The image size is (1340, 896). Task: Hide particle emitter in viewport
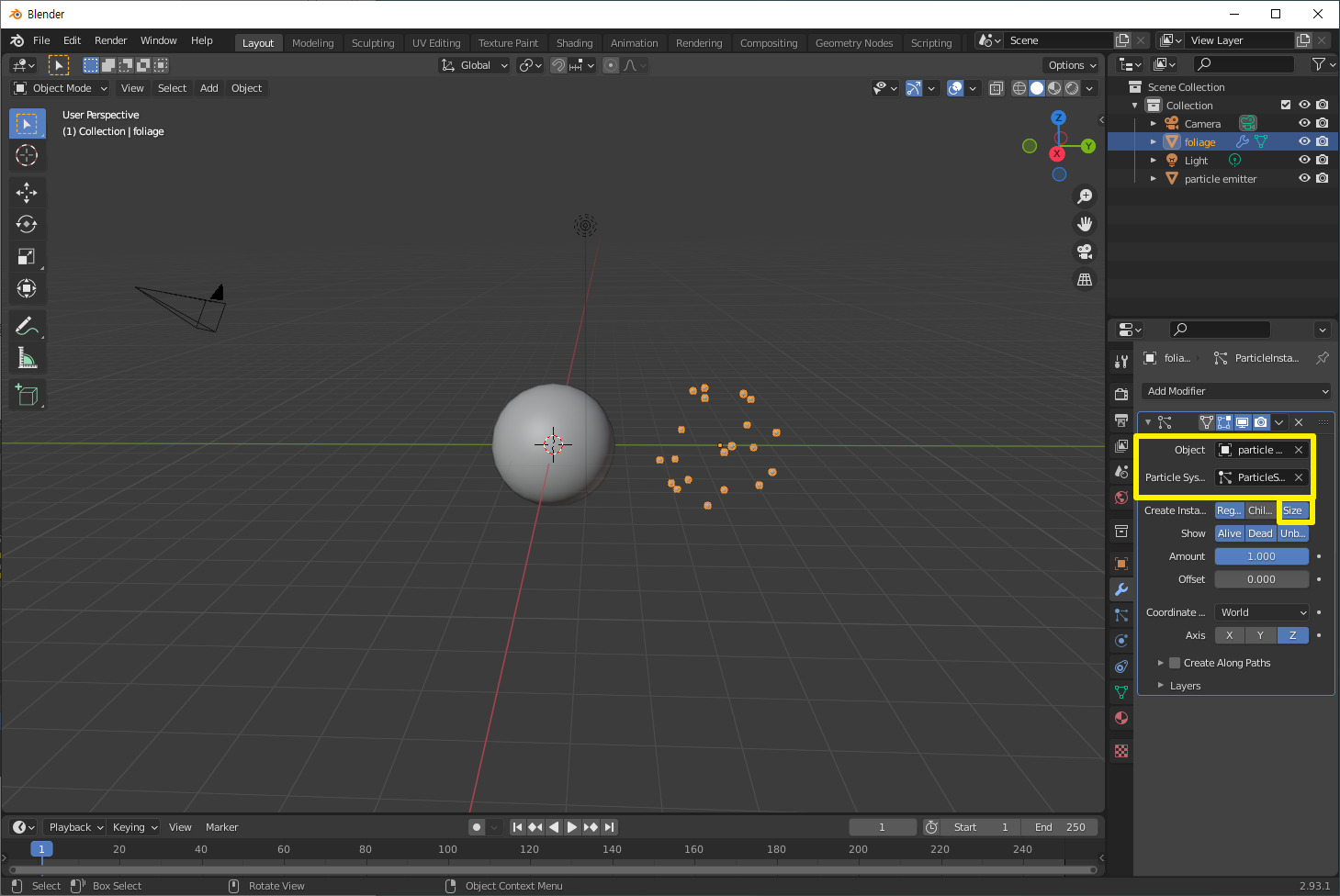click(x=1304, y=178)
